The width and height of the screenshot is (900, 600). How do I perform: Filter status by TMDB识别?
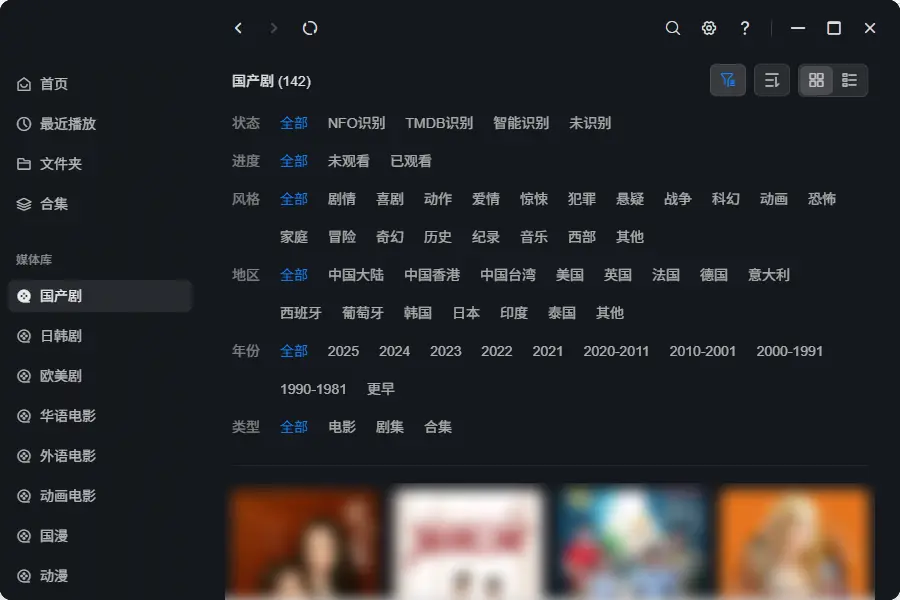tap(439, 123)
